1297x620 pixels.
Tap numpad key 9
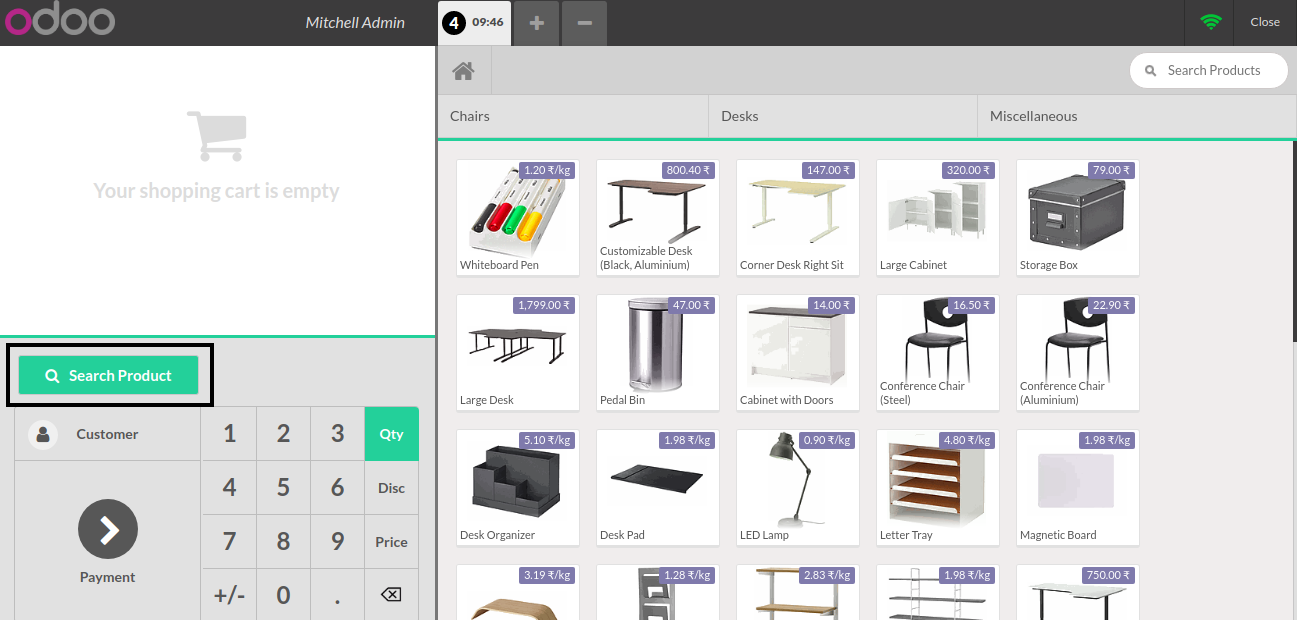point(337,542)
